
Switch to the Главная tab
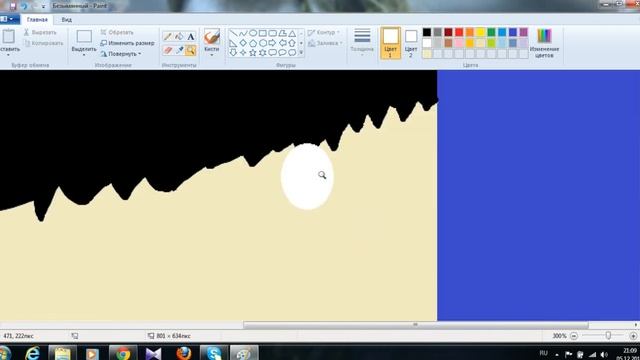(x=37, y=20)
